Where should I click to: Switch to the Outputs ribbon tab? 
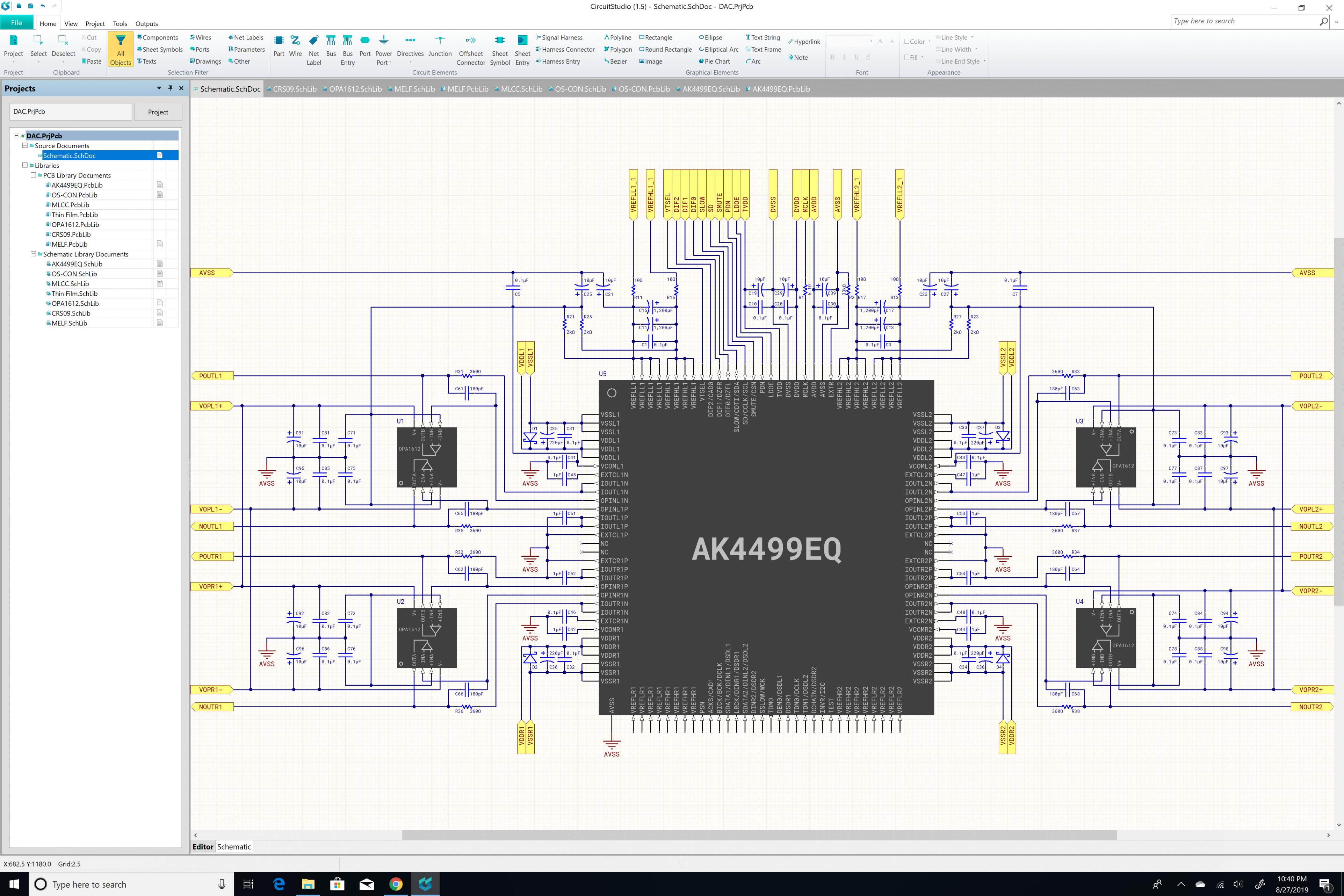click(x=146, y=23)
